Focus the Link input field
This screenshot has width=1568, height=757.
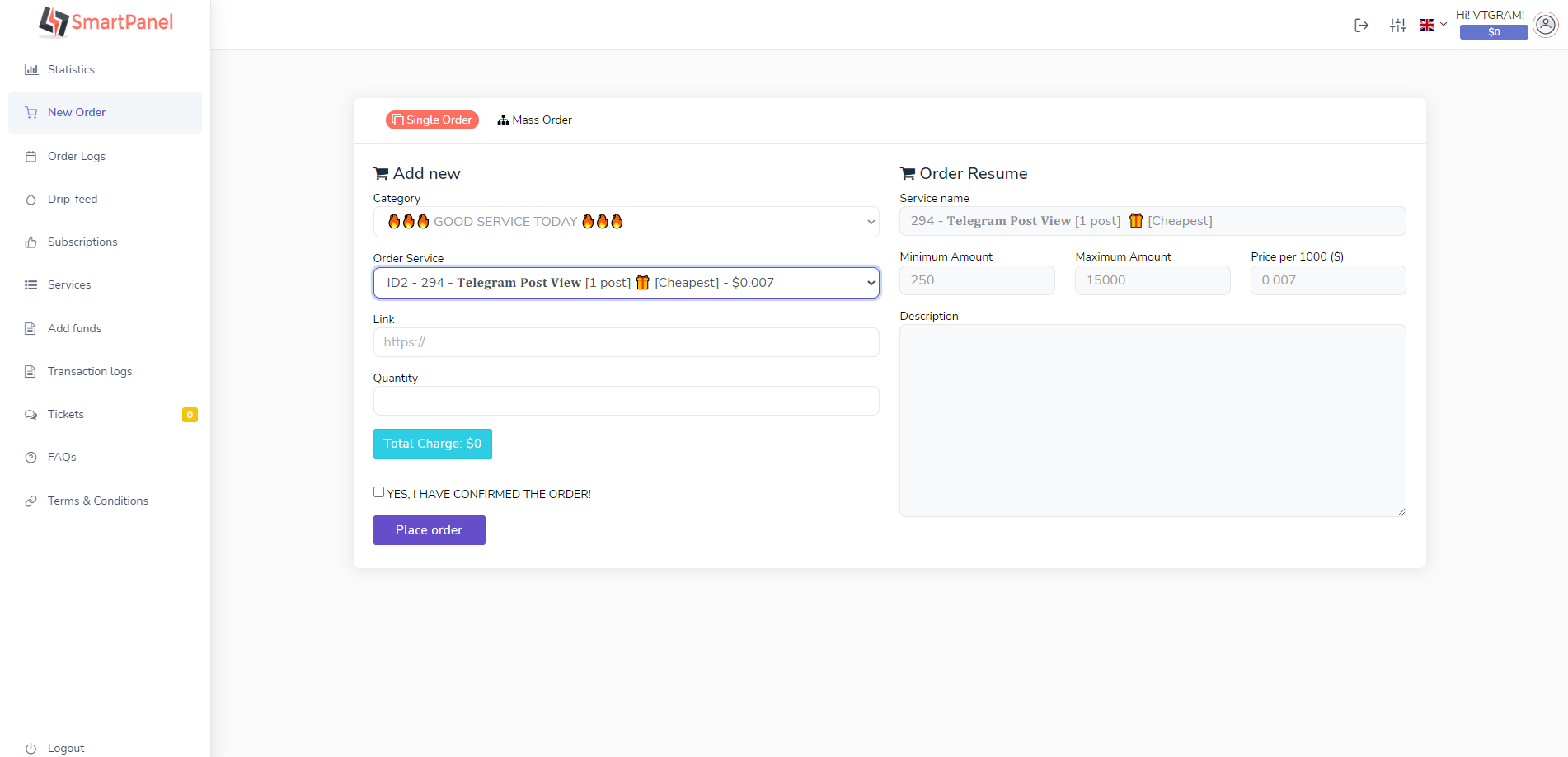[627, 342]
